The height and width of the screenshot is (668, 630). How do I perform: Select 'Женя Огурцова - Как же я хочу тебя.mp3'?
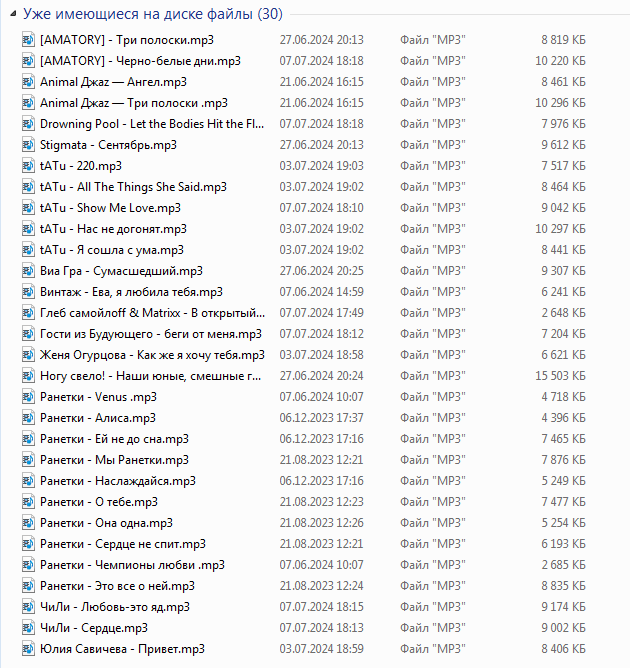(x=152, y=355)
